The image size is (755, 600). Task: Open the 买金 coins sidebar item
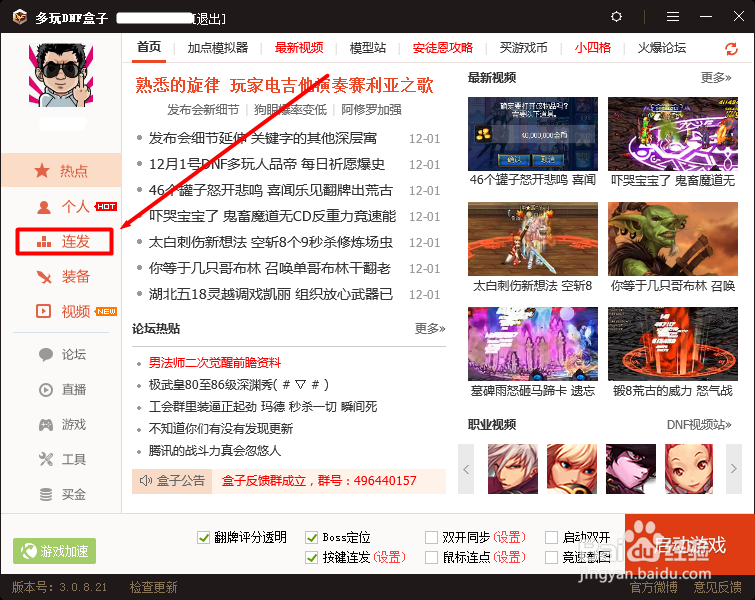[x=63, y=495]
